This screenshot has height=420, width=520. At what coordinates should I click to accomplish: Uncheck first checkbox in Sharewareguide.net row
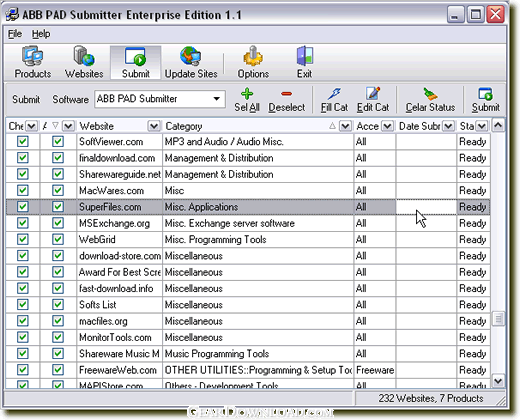tap(23, 174)
